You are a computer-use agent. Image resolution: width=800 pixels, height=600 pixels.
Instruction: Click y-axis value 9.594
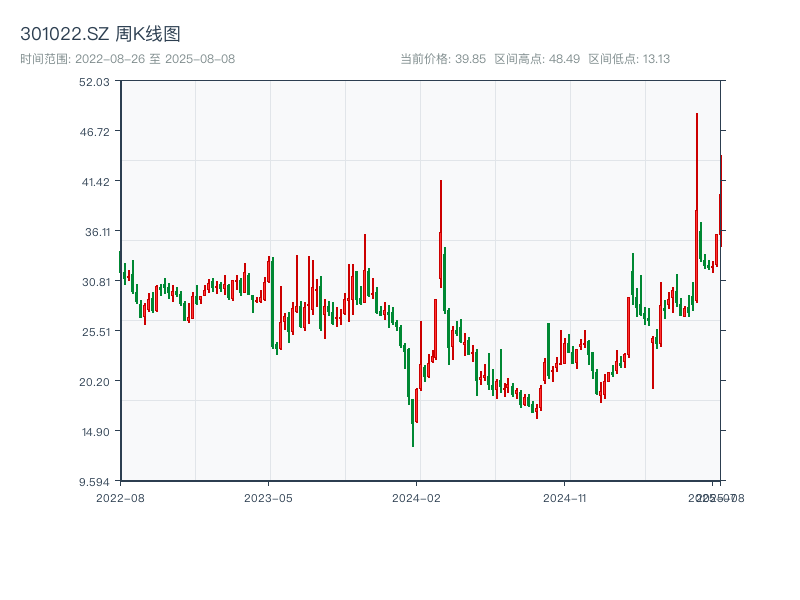coord(94,482)
